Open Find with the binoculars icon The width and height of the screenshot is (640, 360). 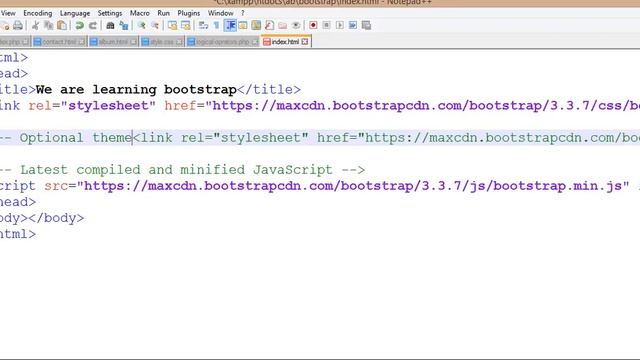(110, 25)
